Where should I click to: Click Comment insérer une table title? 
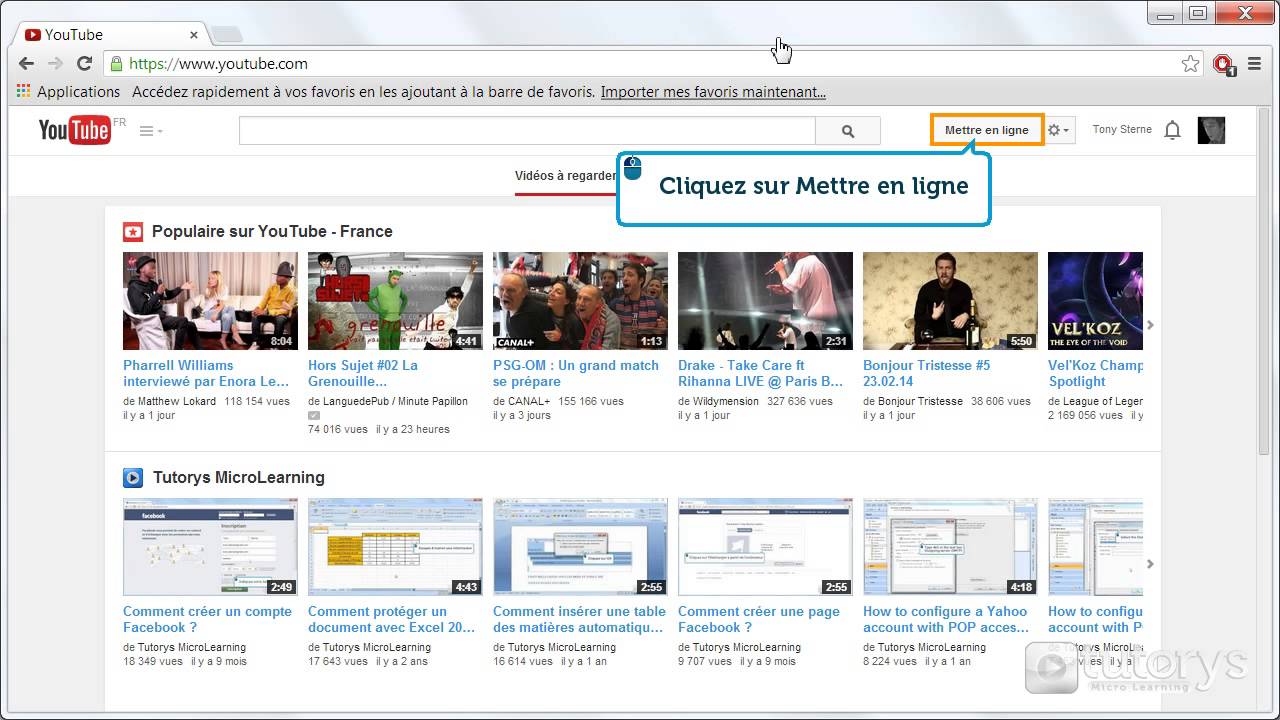click(x=579, y=619)
